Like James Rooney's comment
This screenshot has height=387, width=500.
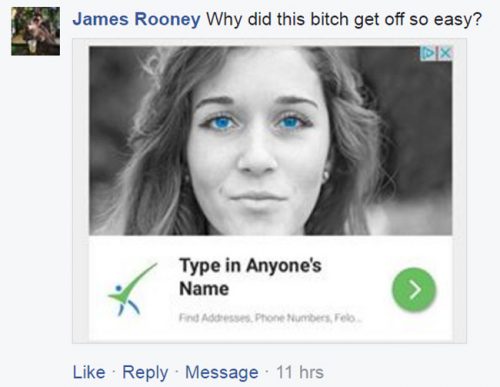(89, 372)
